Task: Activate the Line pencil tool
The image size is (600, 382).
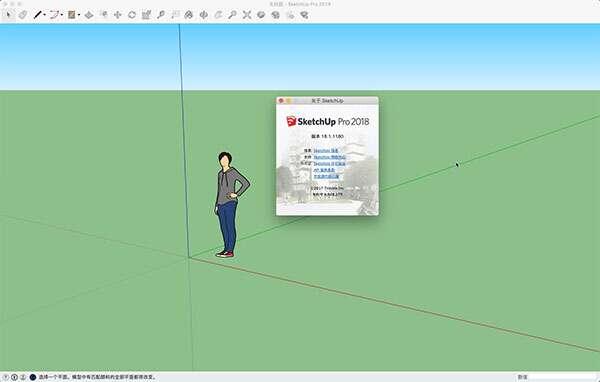Action: (38, 15)
